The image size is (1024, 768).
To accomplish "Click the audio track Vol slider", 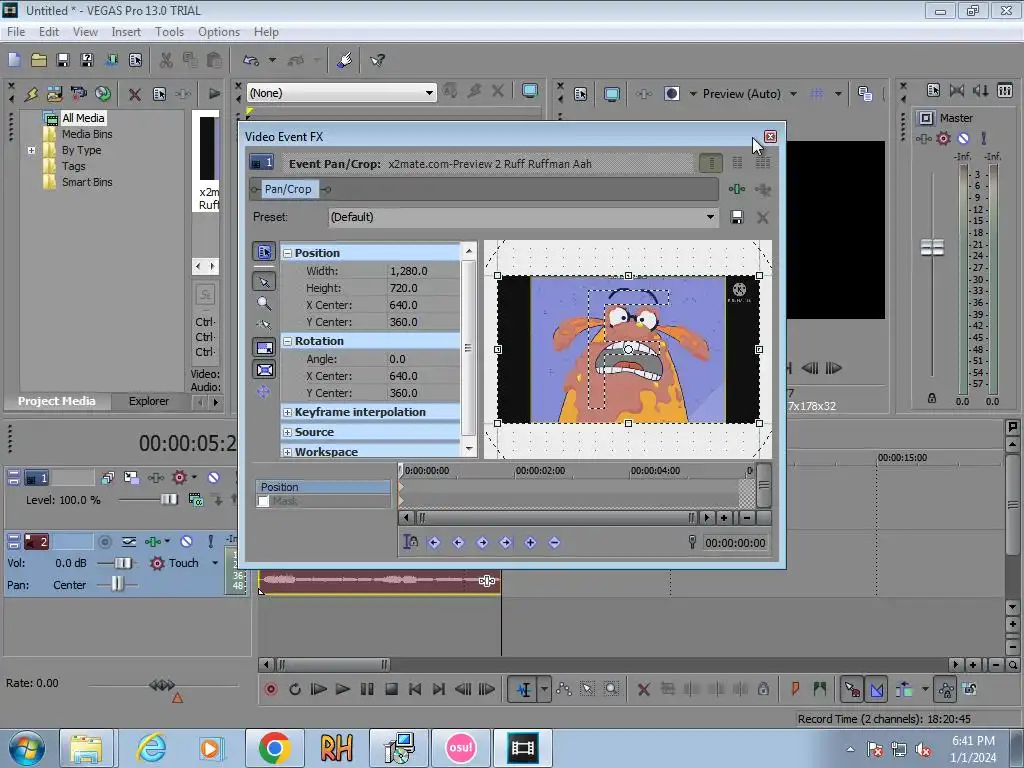I will click(122, 563).
